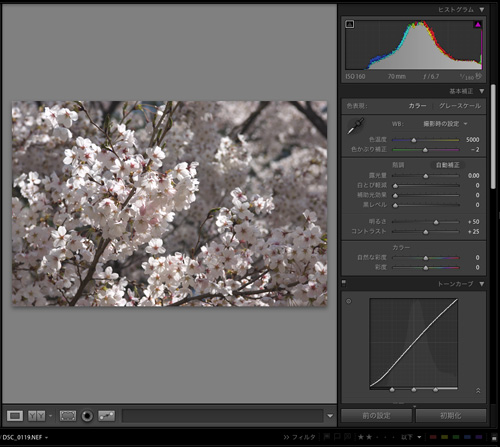Click the 黒レベル slider handle

(395, 205)
